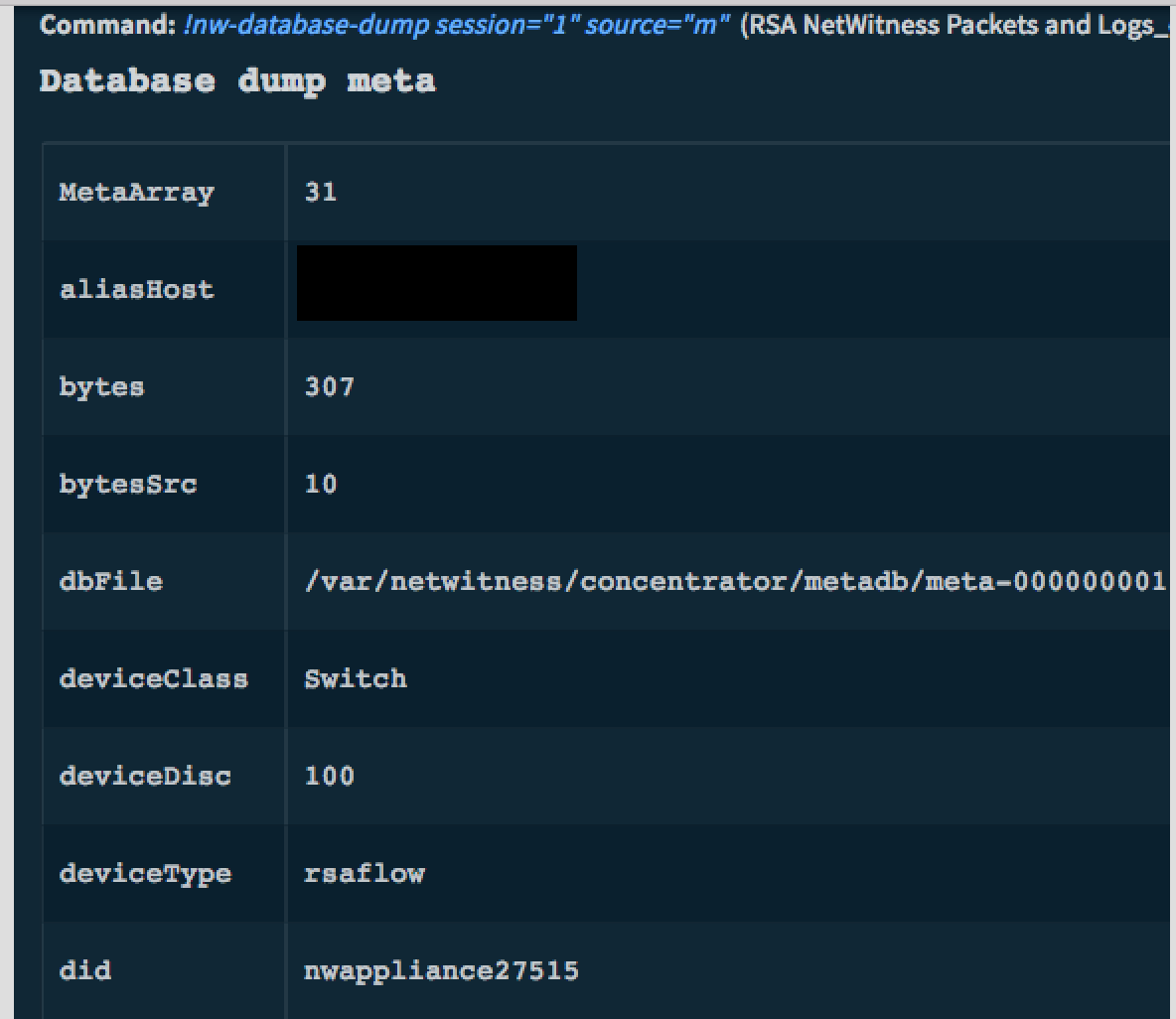Screen dimensions: 1176x1019
Task: Click the did value nwappliance27515
Action: [x=441, y=970]
